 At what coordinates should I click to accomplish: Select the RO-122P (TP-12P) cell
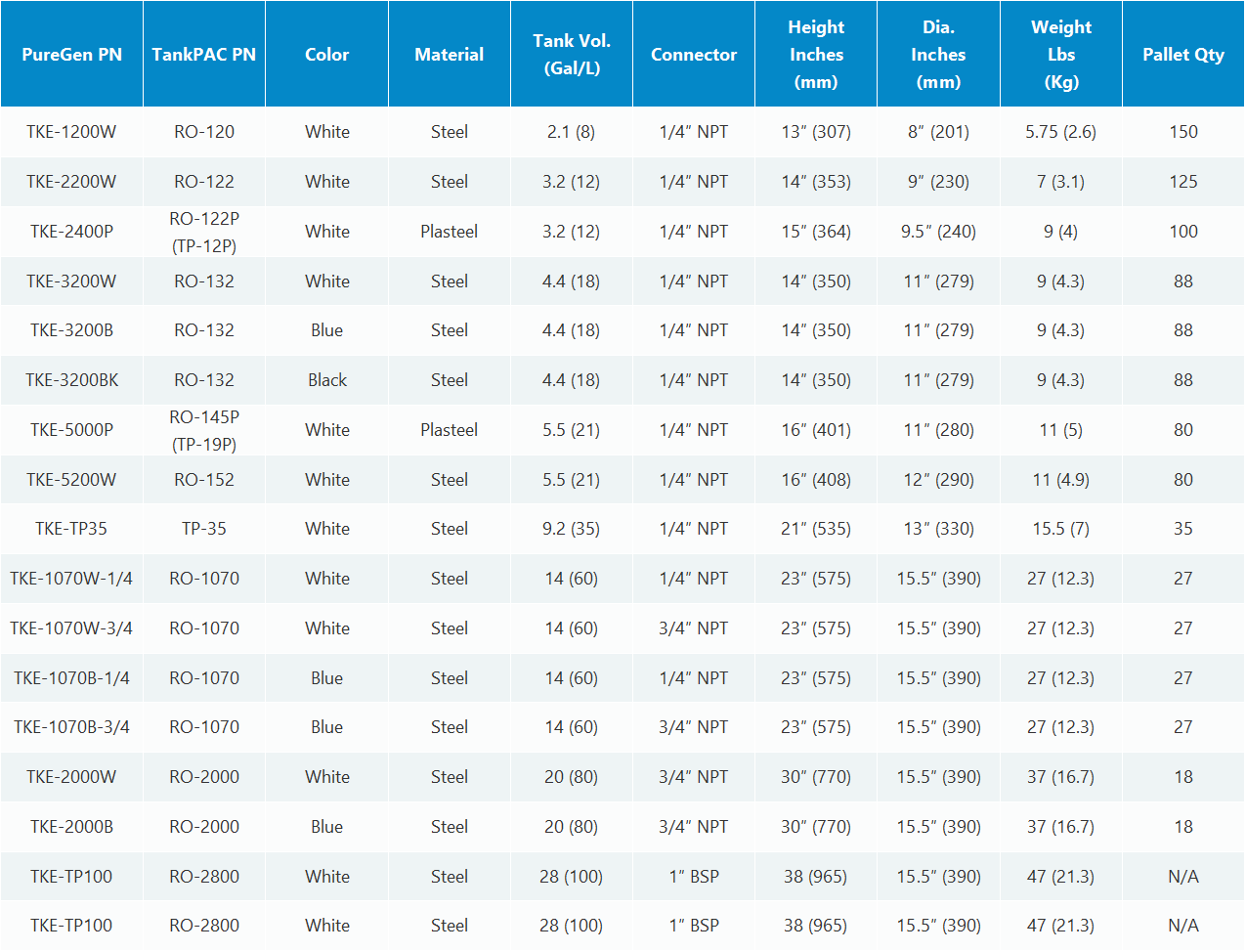[204, 232]
